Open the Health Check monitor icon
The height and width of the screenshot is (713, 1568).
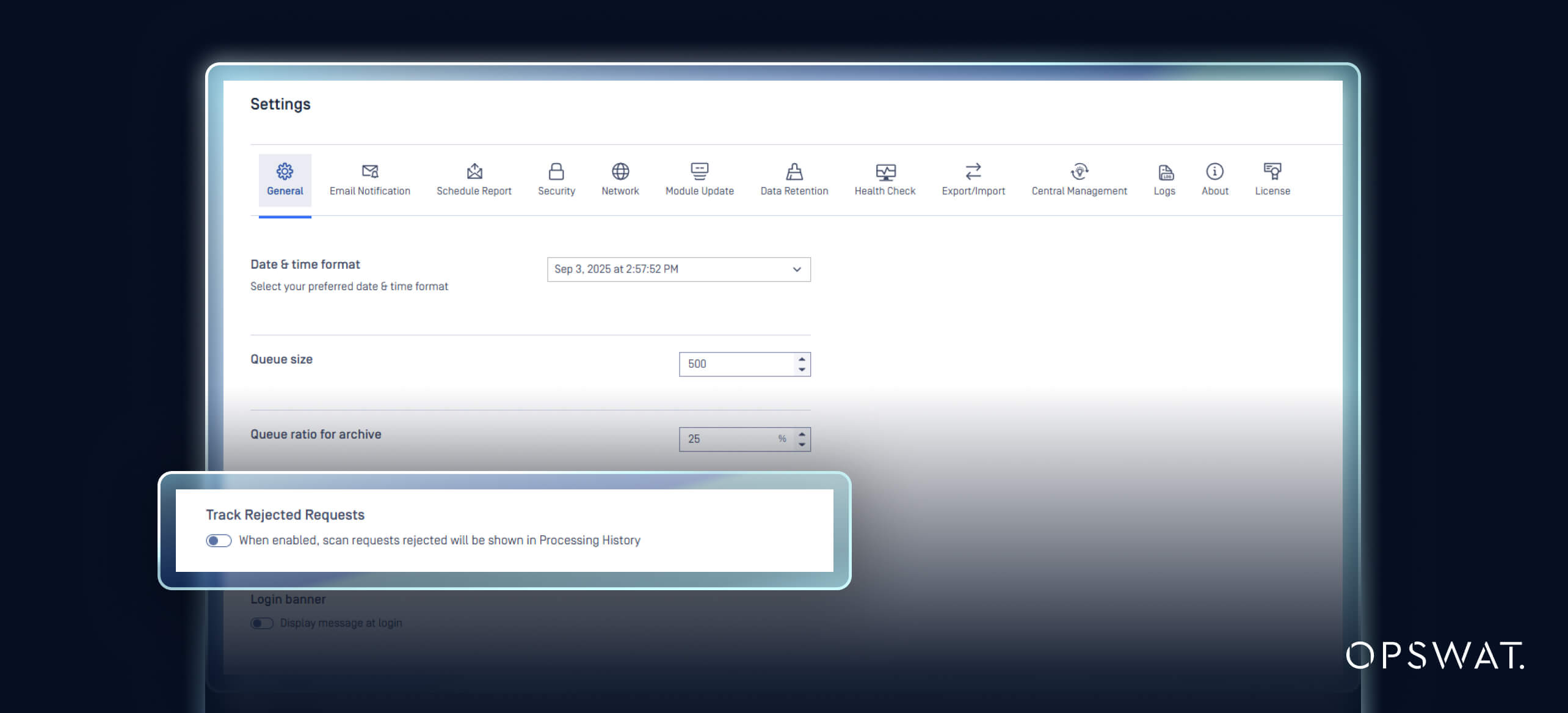click(885, 172)
